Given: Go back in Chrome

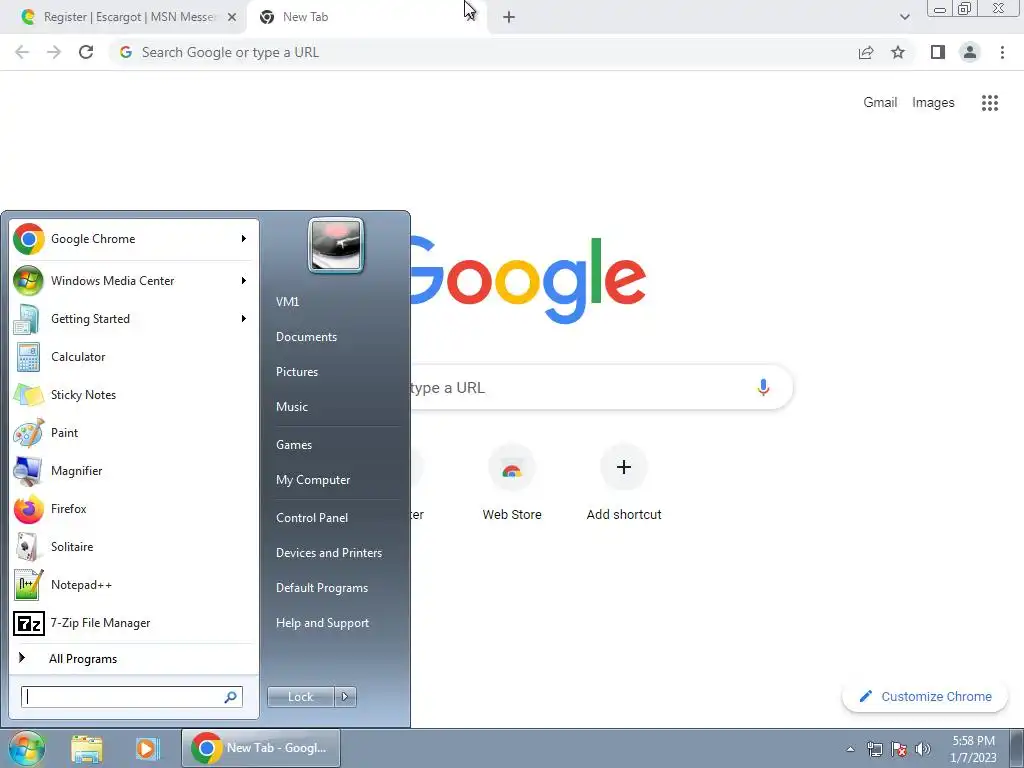Looking at the screenshot, I should [x=22, y=52].
